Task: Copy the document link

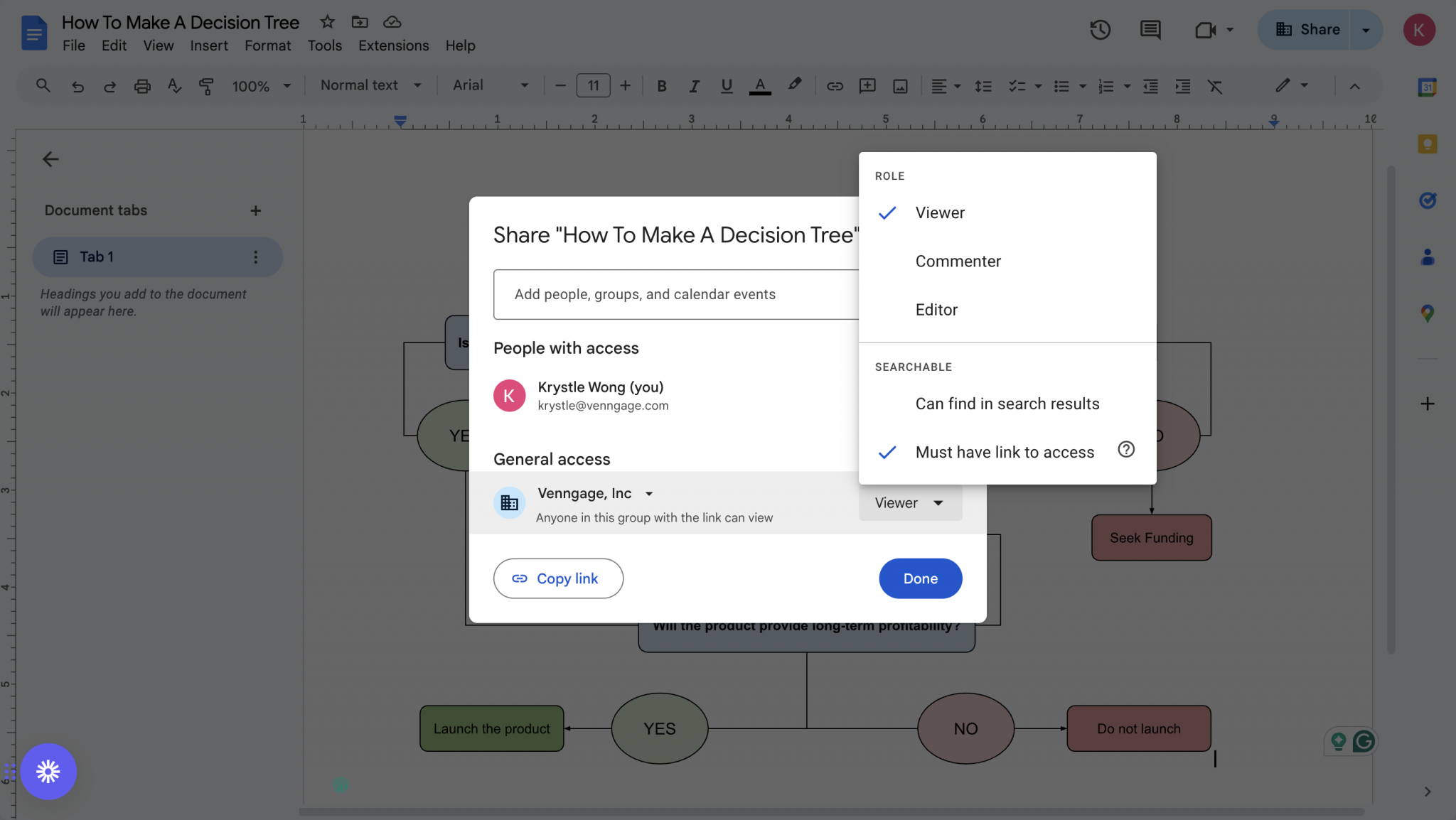Action: point(557,578)
